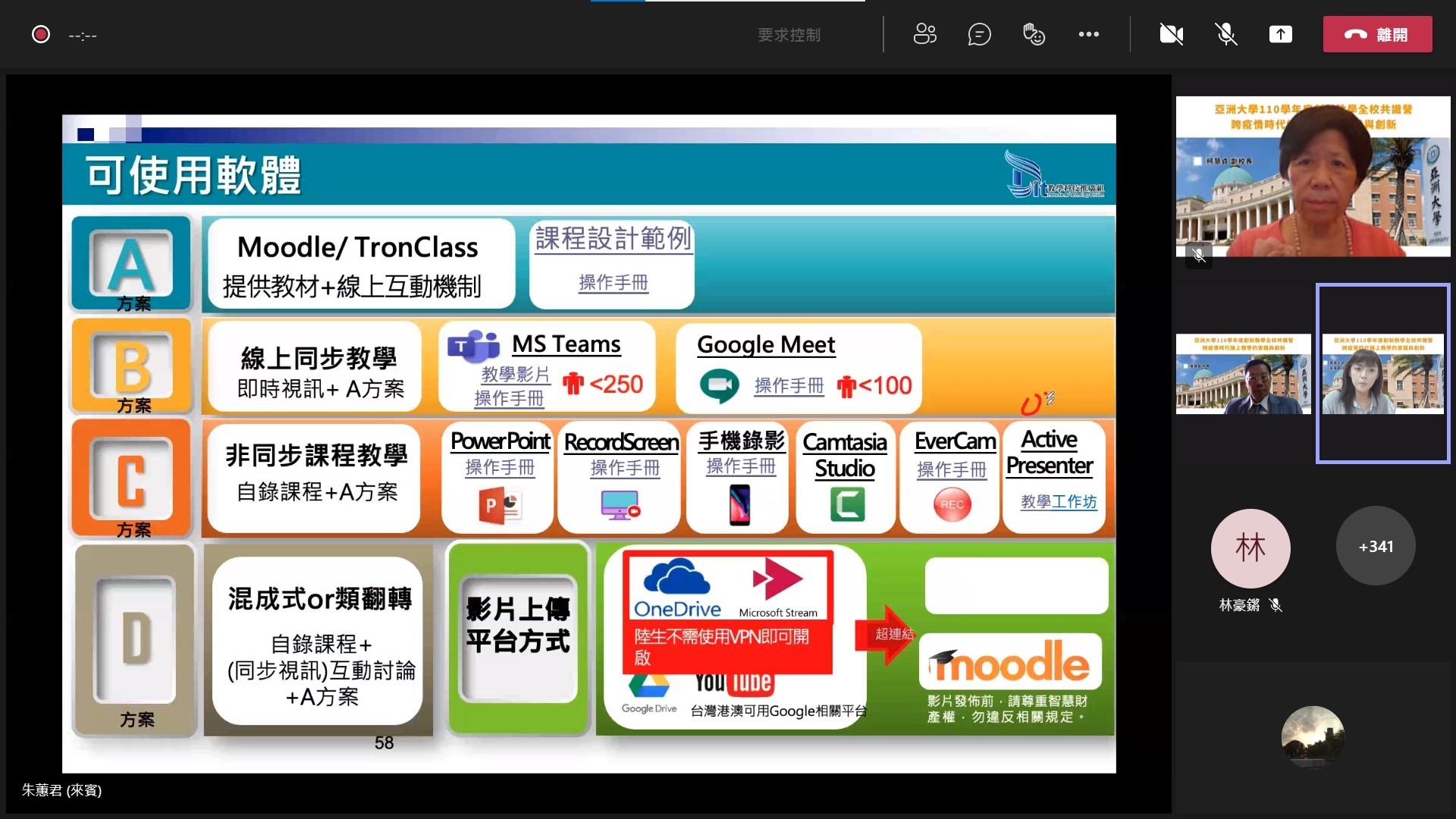Click the red 離開 leave button
The width and height of the screenshot is (1456, 819).
pos(1377,34)
